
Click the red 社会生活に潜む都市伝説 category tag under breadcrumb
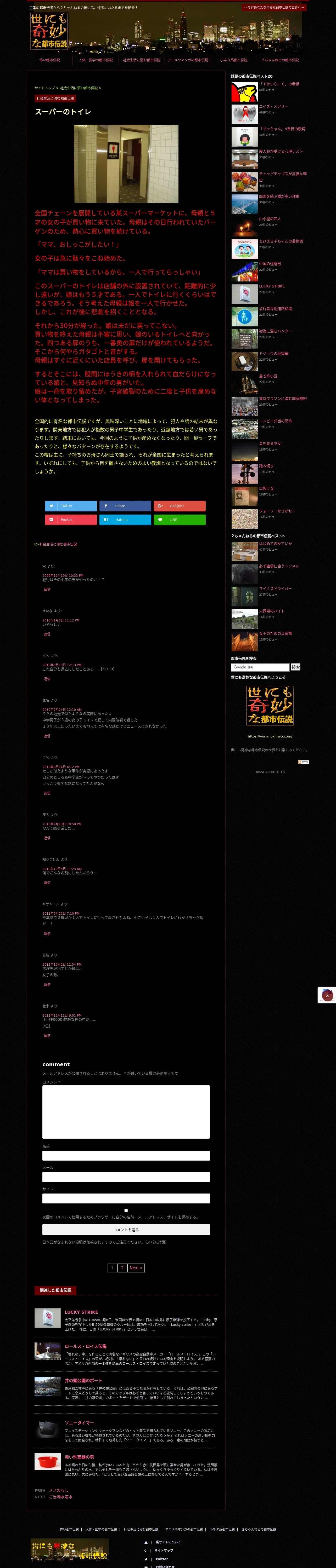55,98
